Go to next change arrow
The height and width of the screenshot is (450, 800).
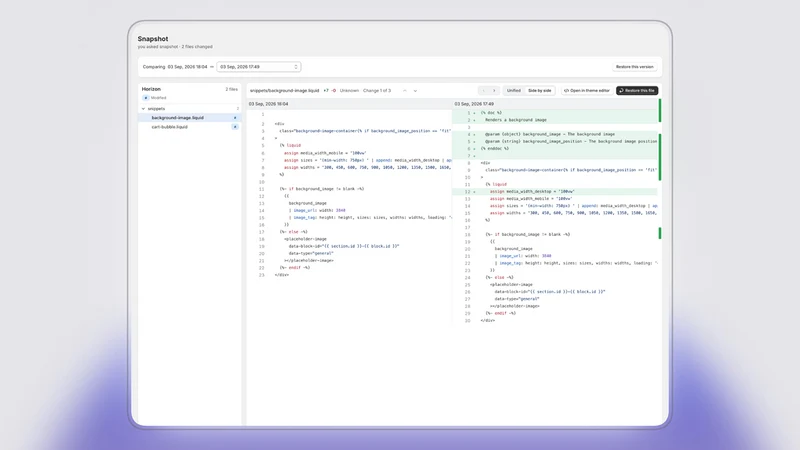[x=415, y=91]
